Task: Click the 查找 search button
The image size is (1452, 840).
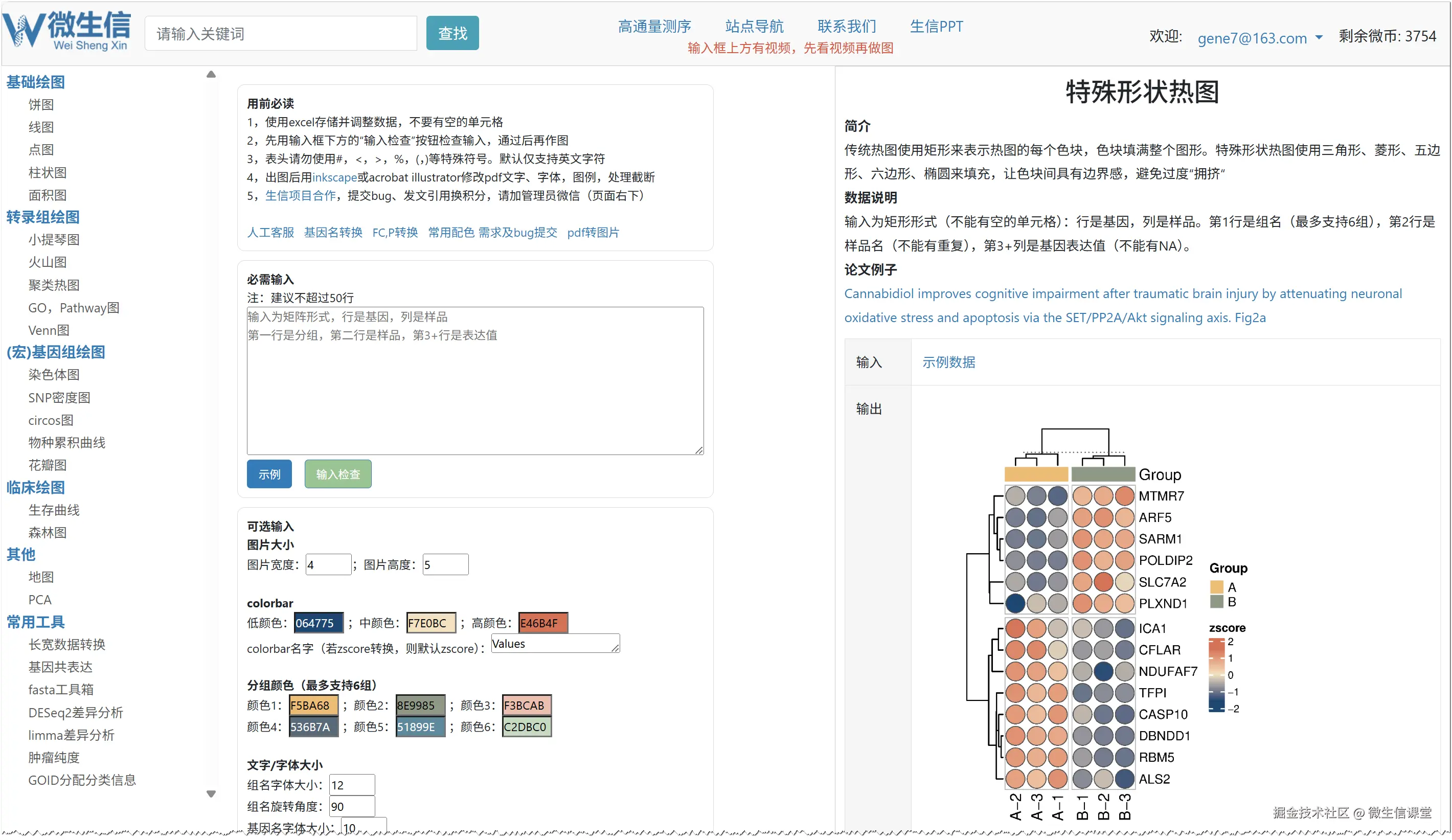Action: click(452, 33)
